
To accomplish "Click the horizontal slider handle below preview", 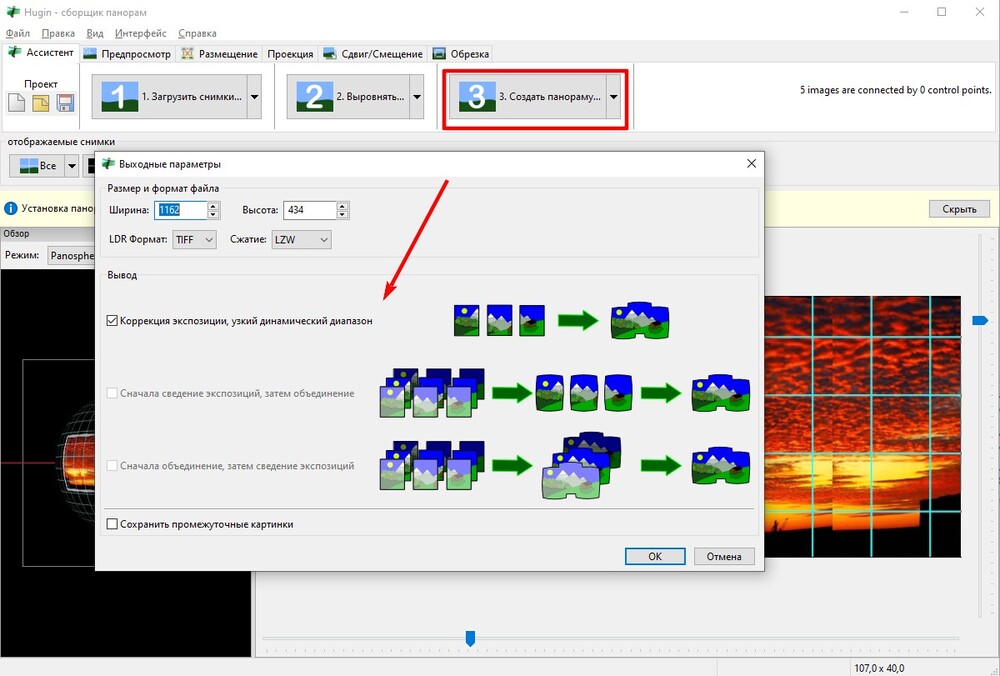I will coord(470,638).
